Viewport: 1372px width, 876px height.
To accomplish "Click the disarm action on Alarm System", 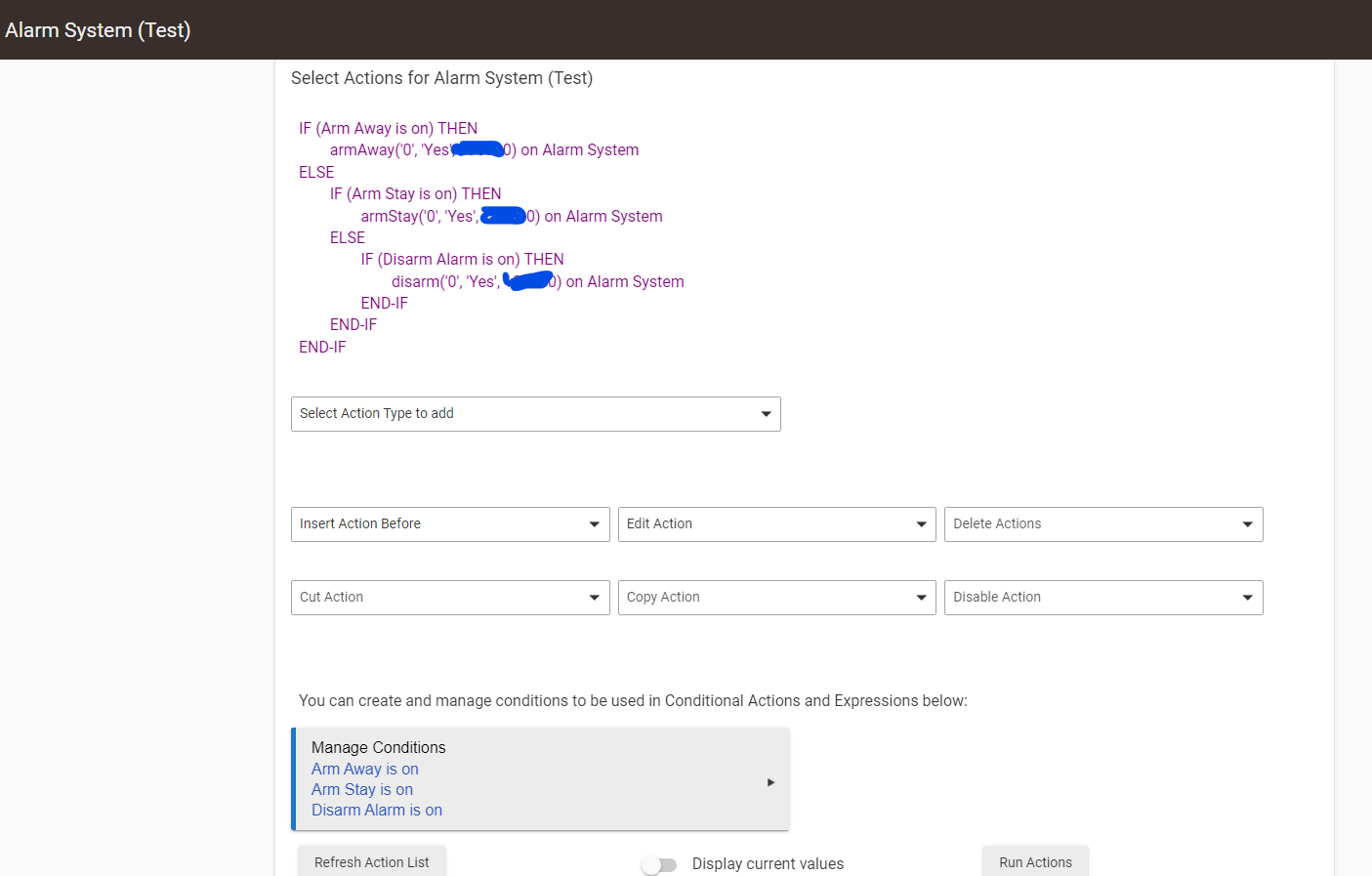I will tap(538, 281).
